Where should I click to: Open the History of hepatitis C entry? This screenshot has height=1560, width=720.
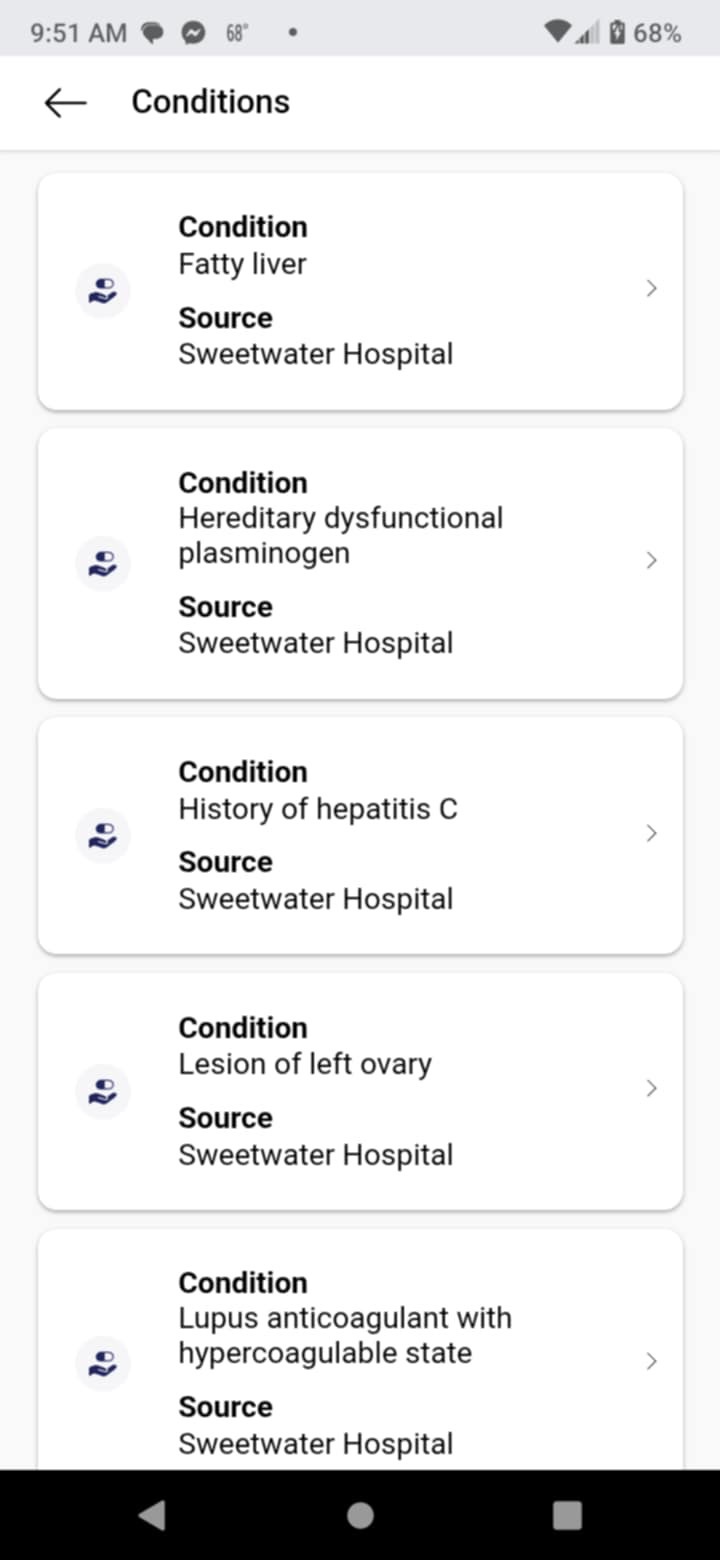(x=360, y=835)
